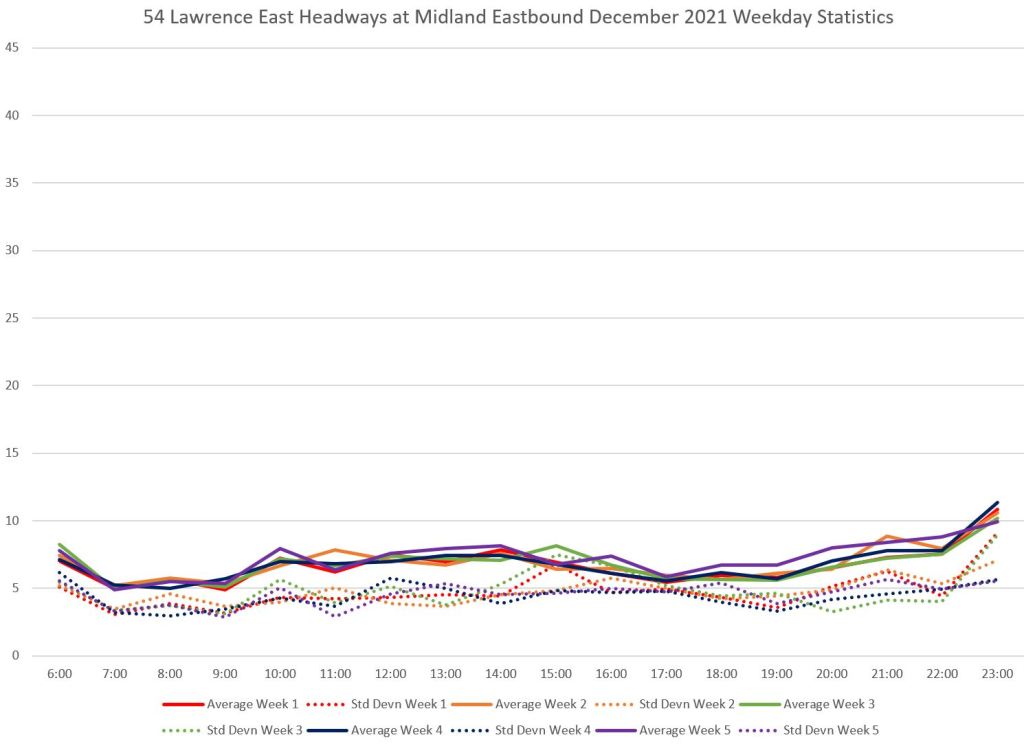Click the 0 value on vertical axis
Screen dimensions: 1024x744
[x=15, y=656]
